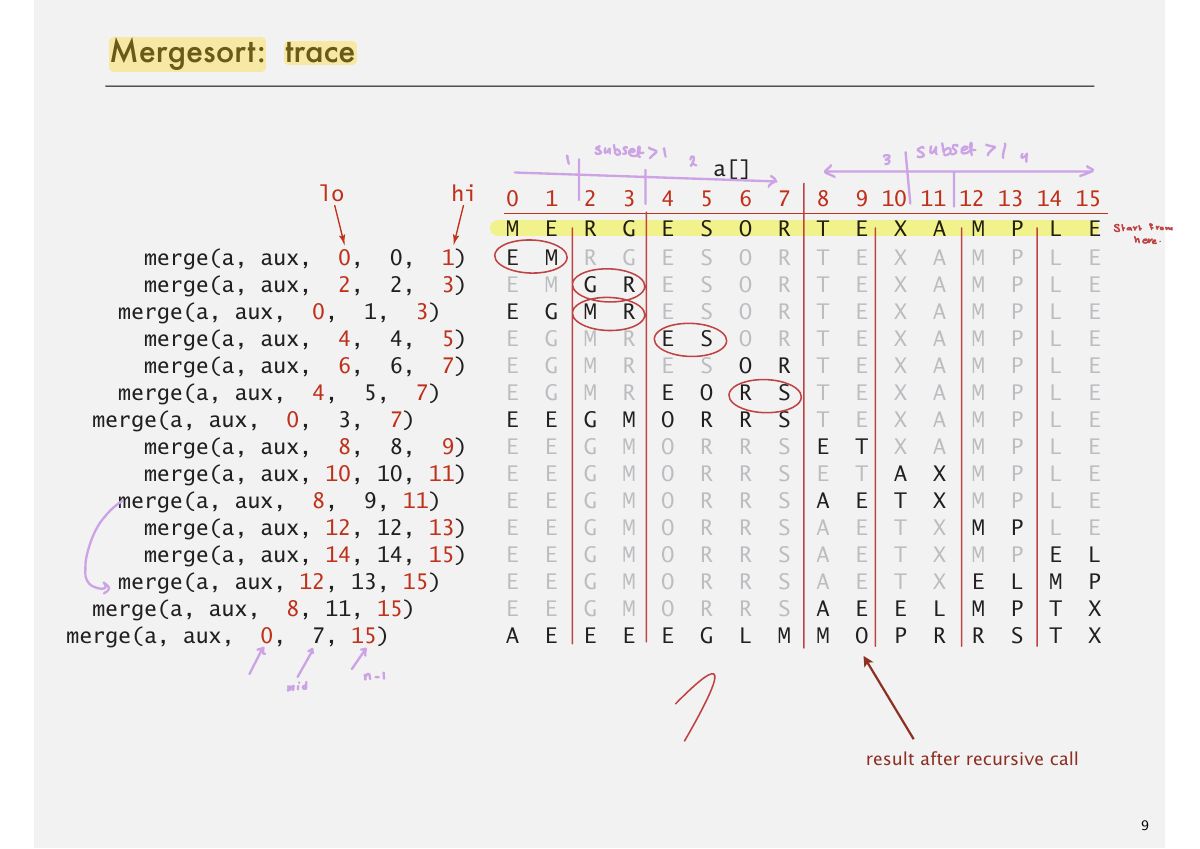The image size is (1200, 849).
Task: Select the line "merge(a, aux, 0, 0, 1)"
Action: point(305,258)
